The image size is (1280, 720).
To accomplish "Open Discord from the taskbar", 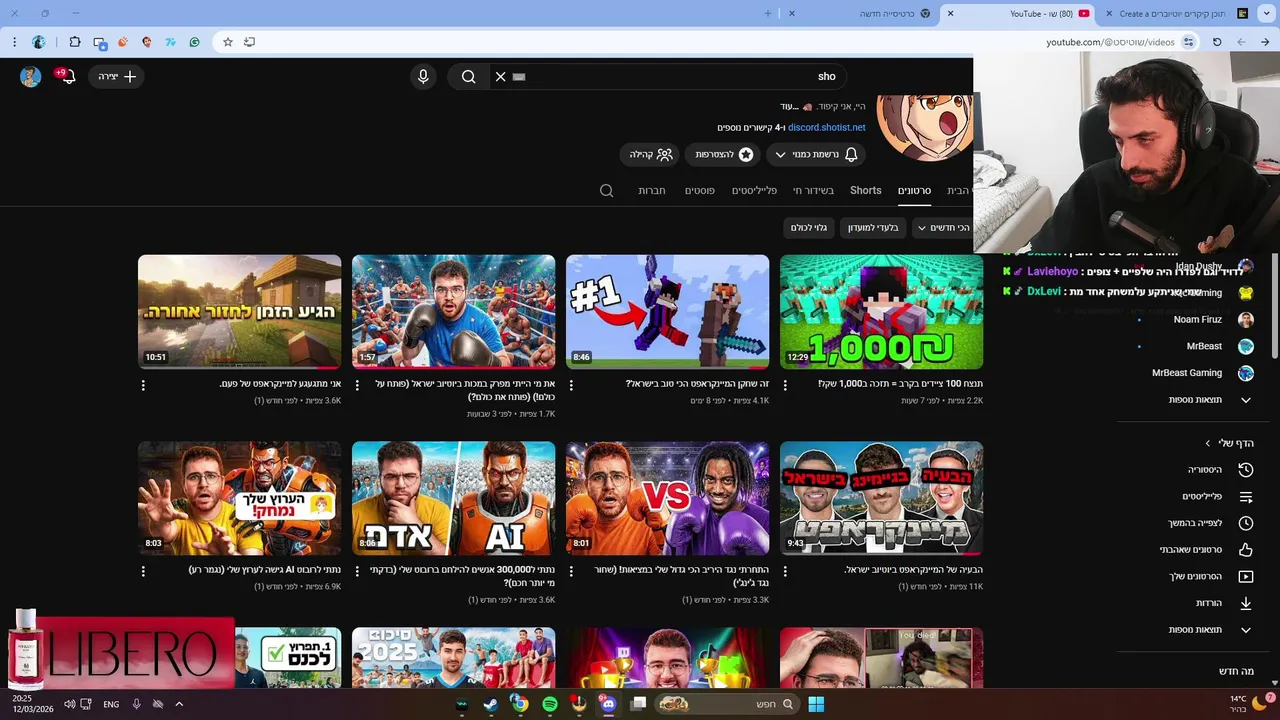I will point(607,704).
